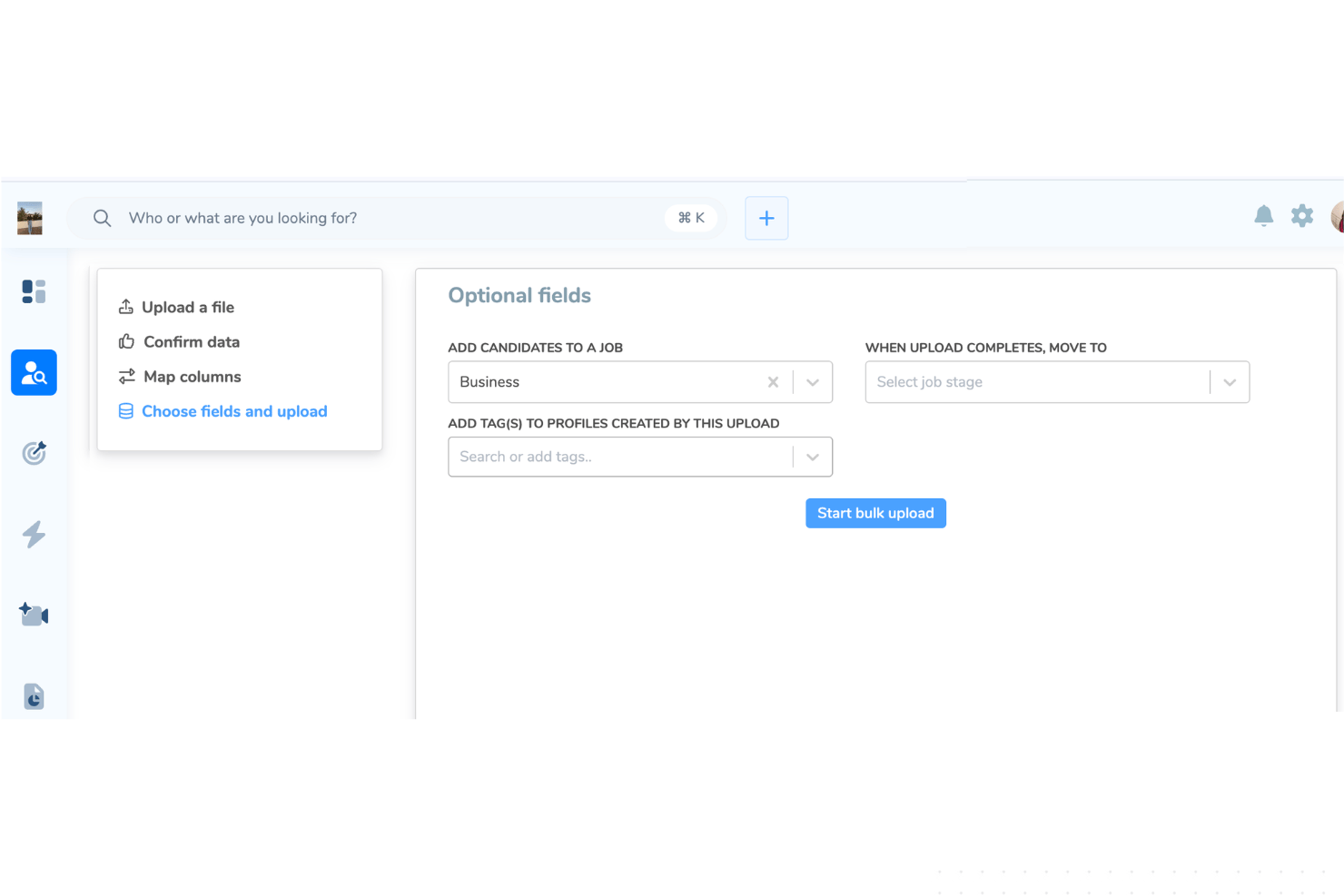The width and height of the screenshot is (1344, 896).
Task: Open the dashboard icon in sidebar
Action: pos(34,291)
